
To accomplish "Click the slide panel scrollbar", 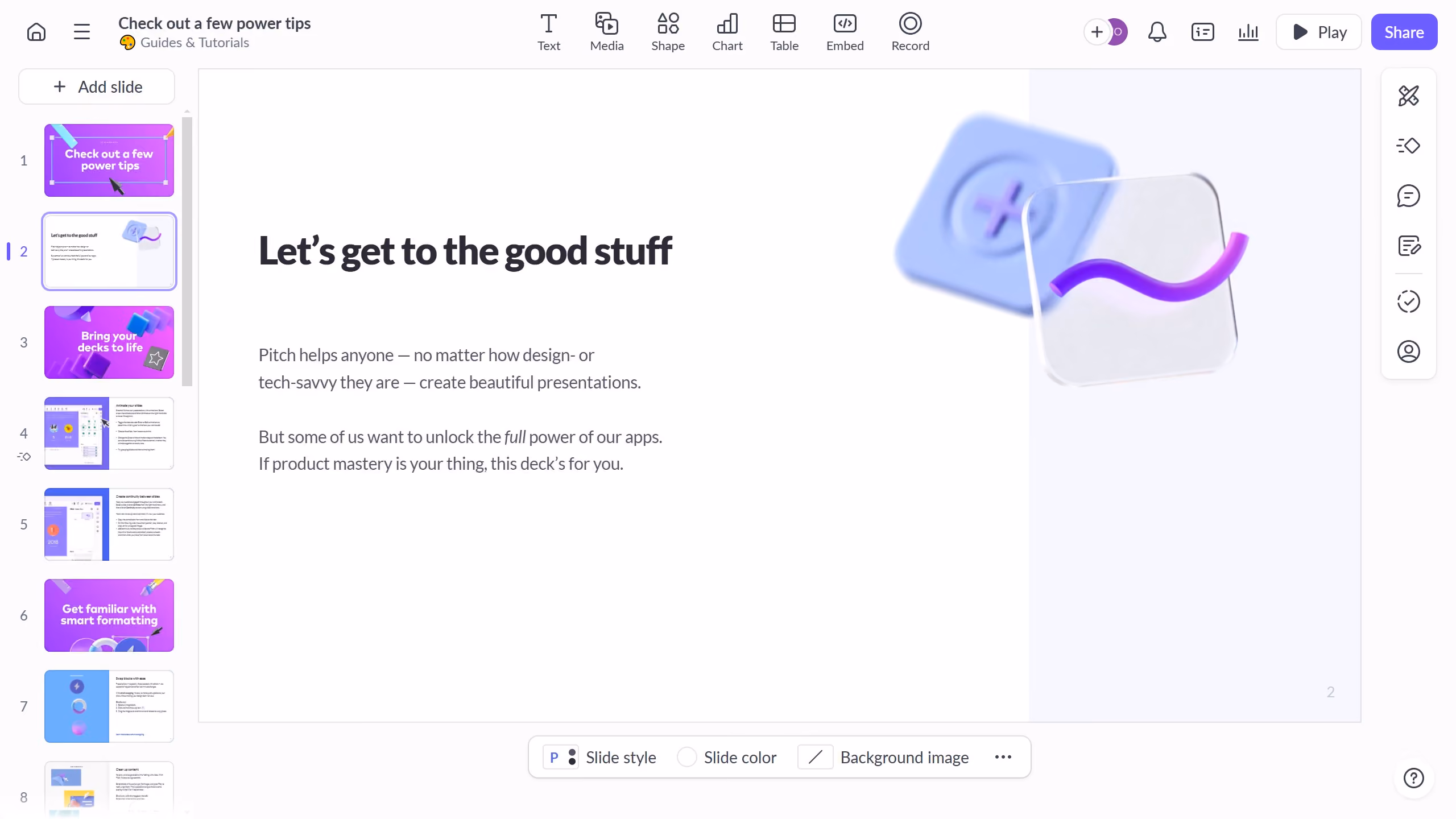I will tap(187, 251).
